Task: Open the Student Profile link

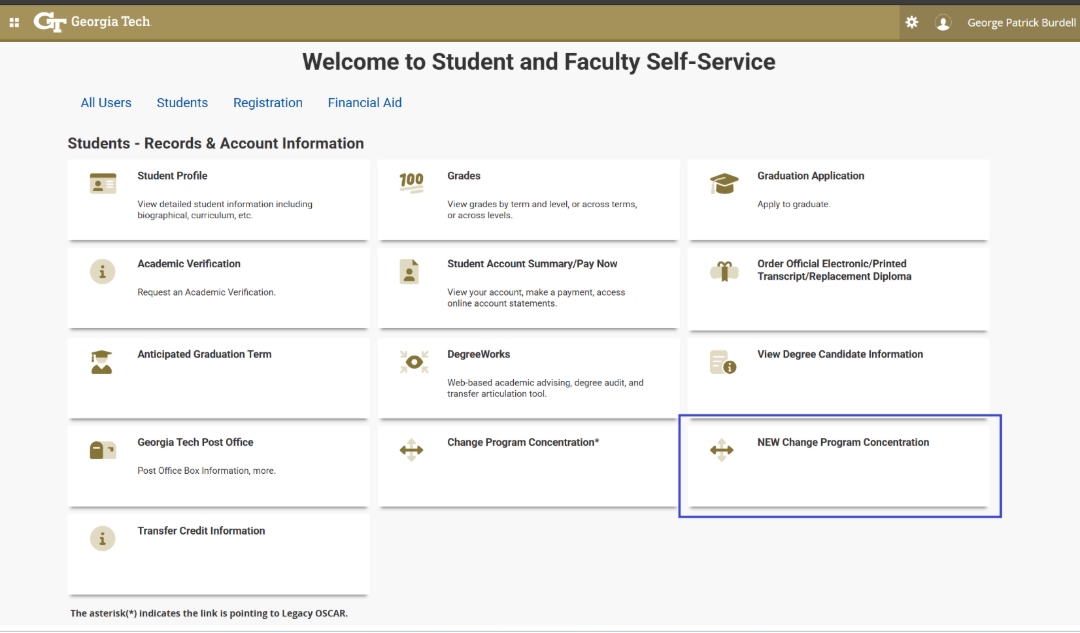Action: 172,176
